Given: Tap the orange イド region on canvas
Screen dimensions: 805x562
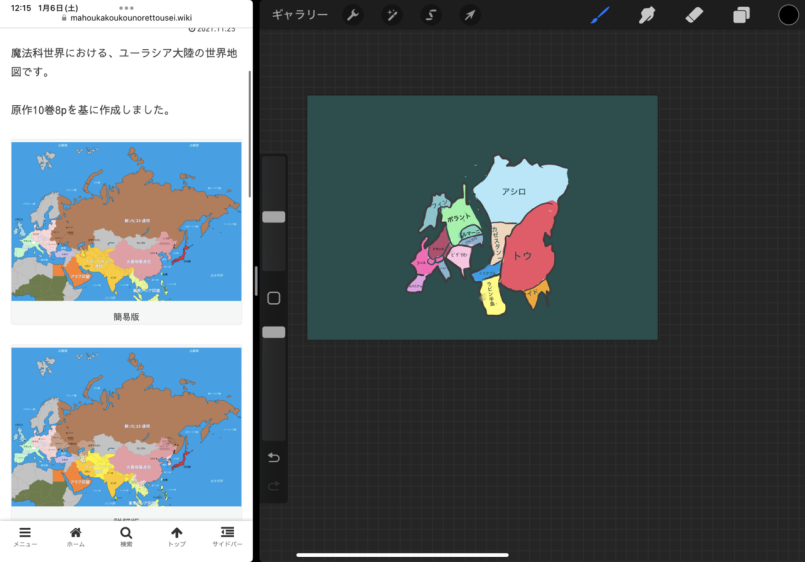Looking at the screenshot, I should tap(536, 294).
